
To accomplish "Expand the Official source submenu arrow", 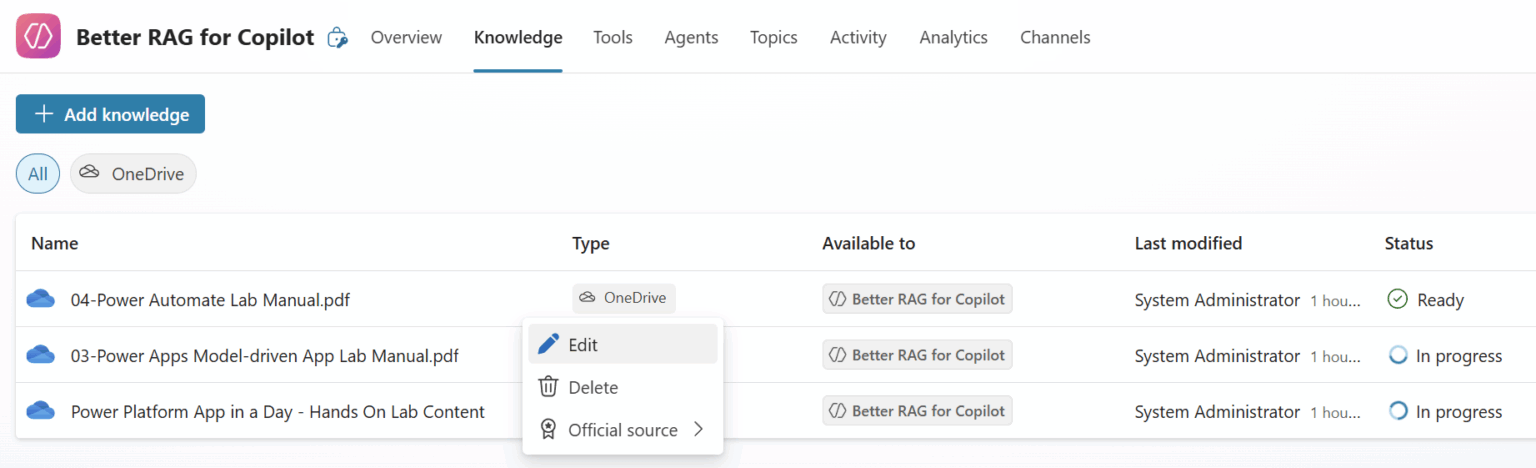I will [698, 430].
